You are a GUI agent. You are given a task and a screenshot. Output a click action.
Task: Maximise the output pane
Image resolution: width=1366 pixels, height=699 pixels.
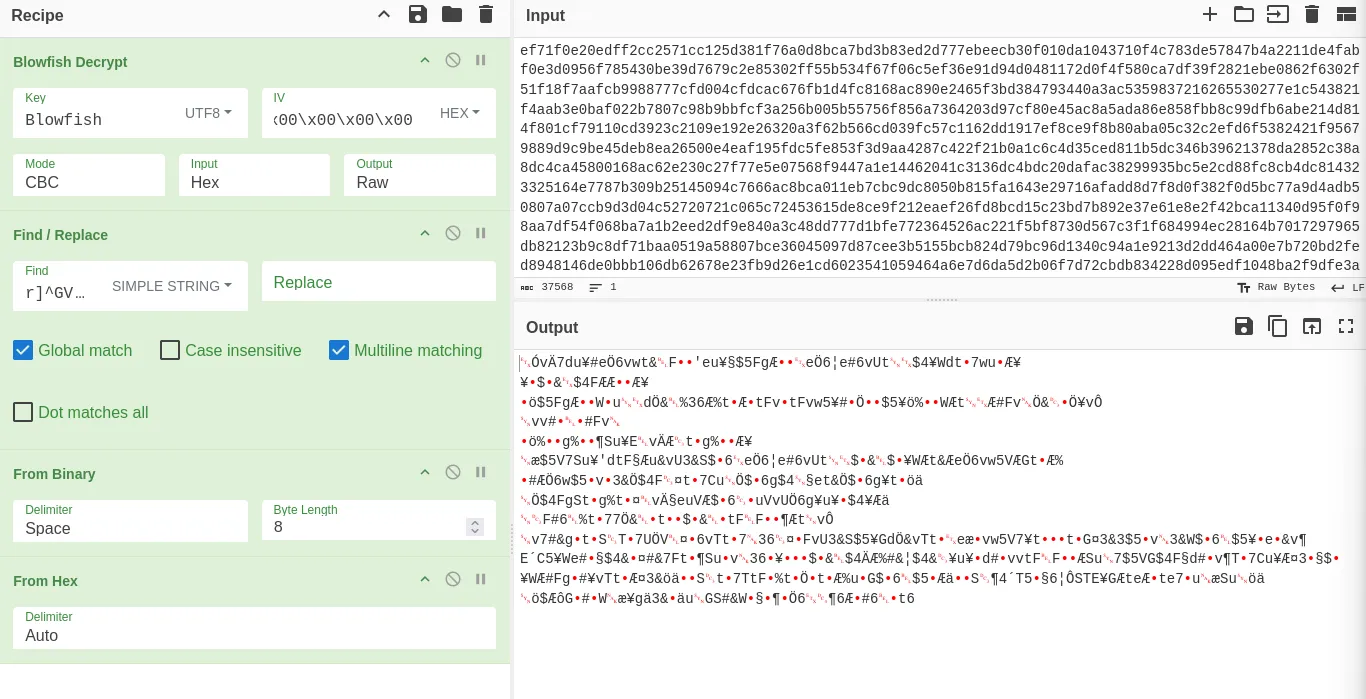(1346, 326)
